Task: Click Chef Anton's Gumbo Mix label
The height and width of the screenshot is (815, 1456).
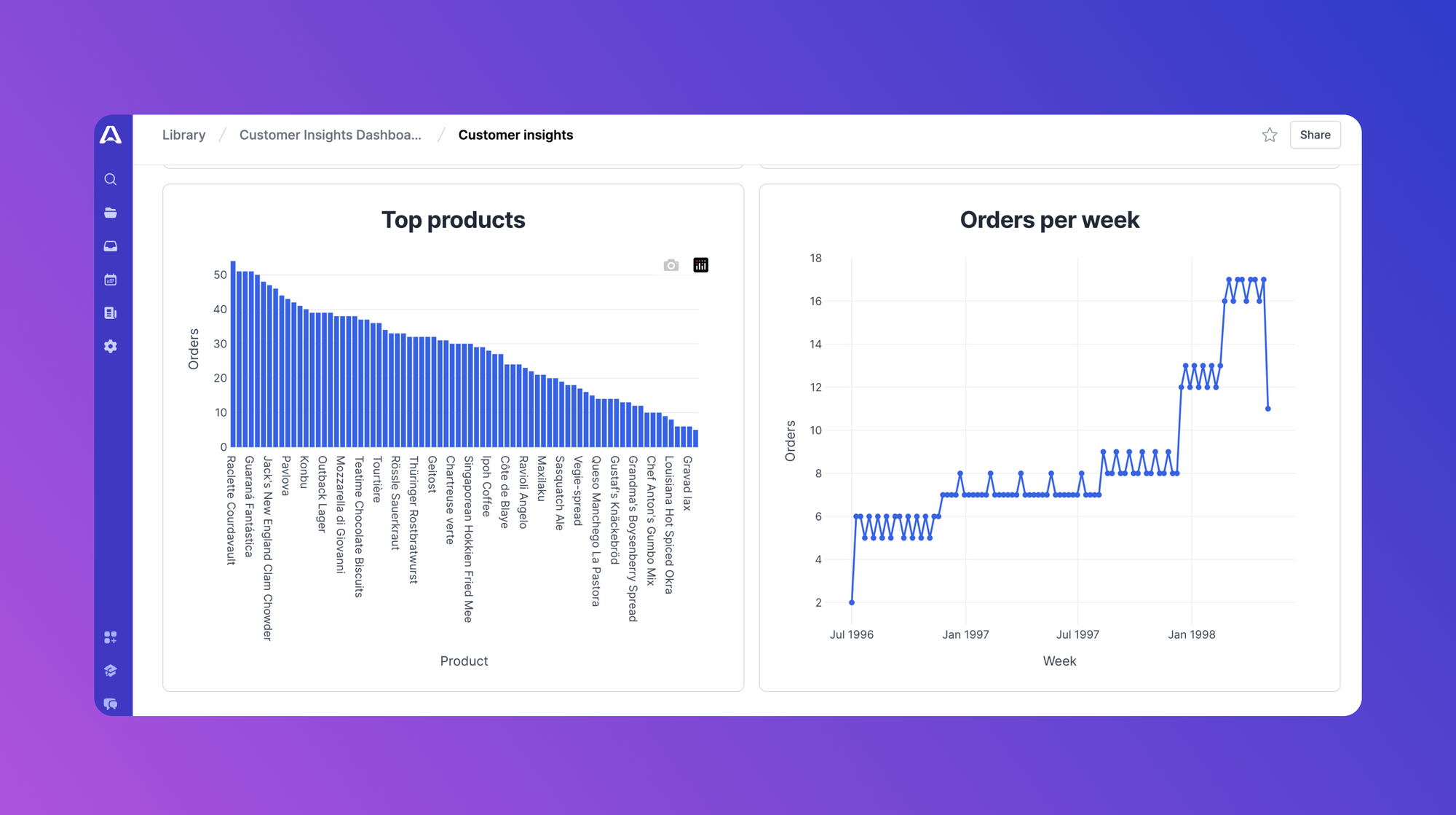Action: click(650, 521)
